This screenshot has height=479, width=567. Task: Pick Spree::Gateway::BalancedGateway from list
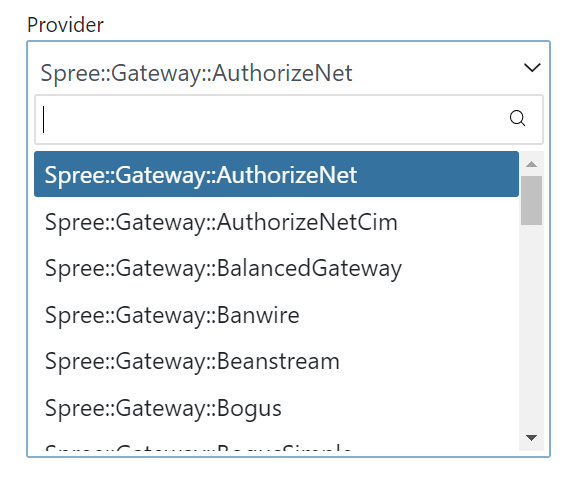tap(276, 268)
